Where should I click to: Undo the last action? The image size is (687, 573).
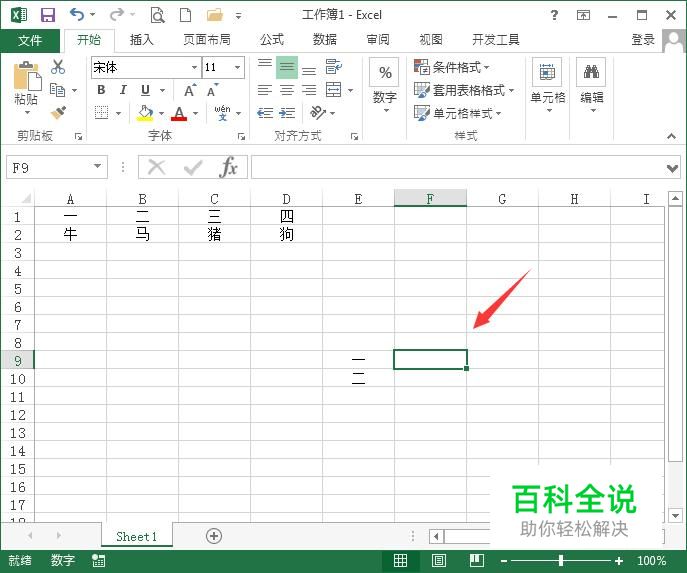[x=77, y=15]
